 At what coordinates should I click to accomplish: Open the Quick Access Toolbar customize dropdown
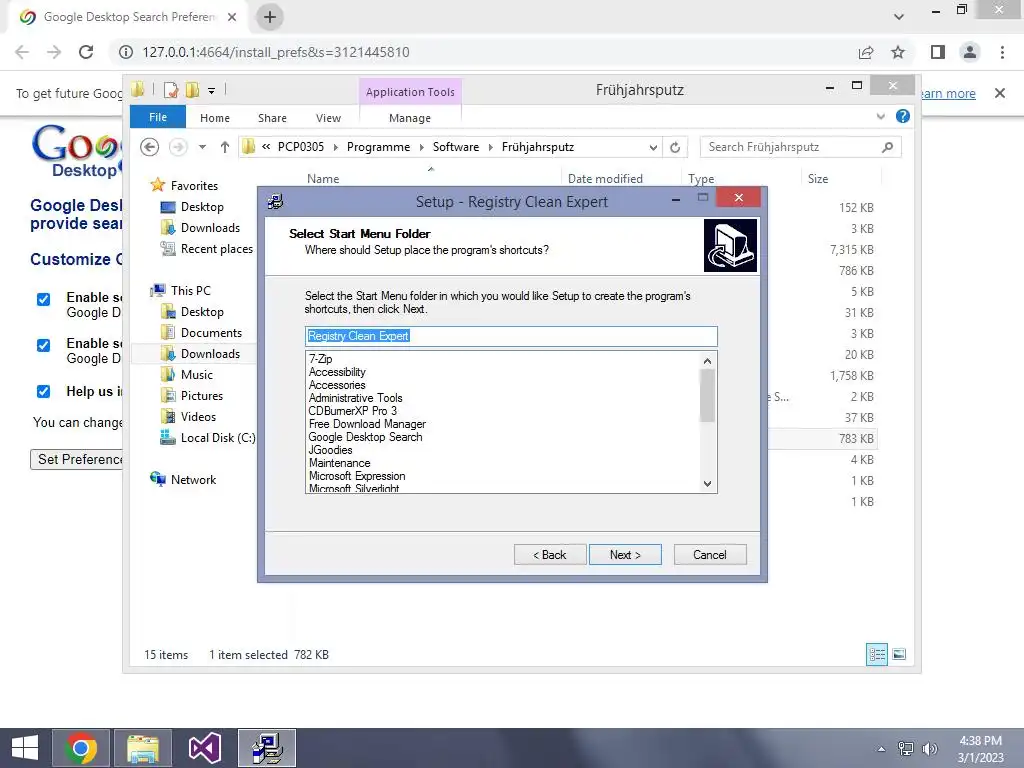tap(212, 91)
